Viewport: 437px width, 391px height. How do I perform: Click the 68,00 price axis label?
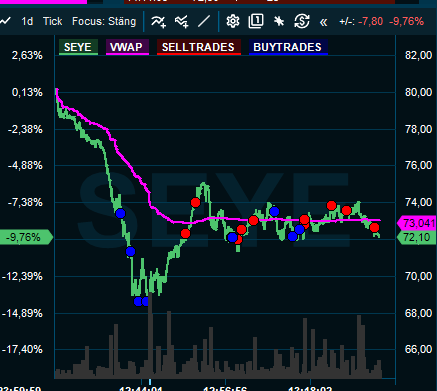point(418,313)
